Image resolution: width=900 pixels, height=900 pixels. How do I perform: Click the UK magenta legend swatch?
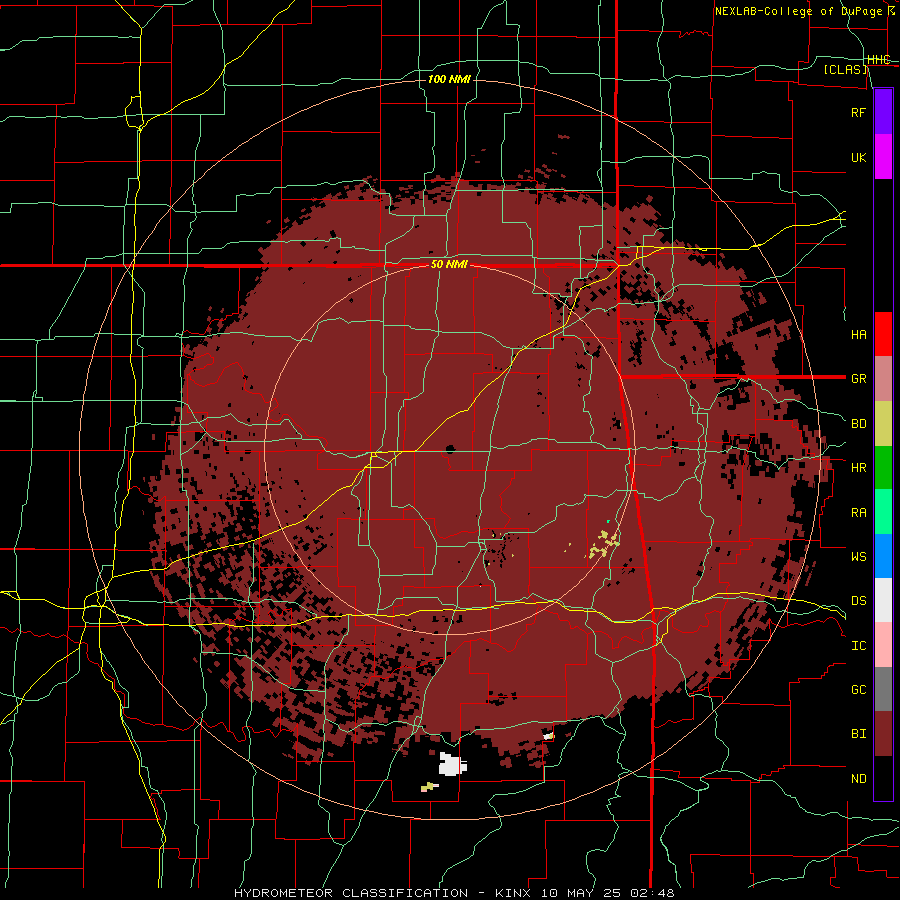point(883,157)
